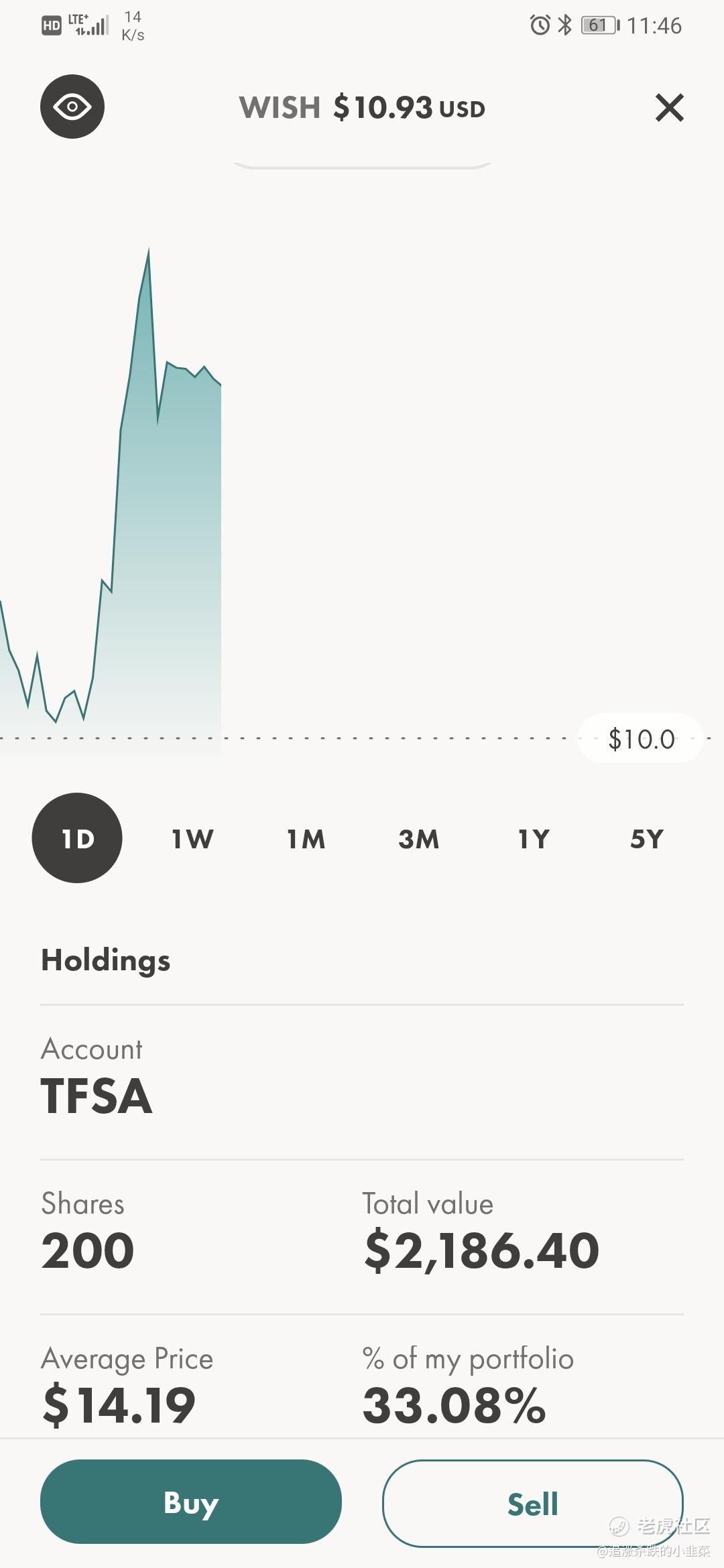Show the 1Y price chart
The height and width of the screenshot is (1568, 724).
[x=534, y=839]
